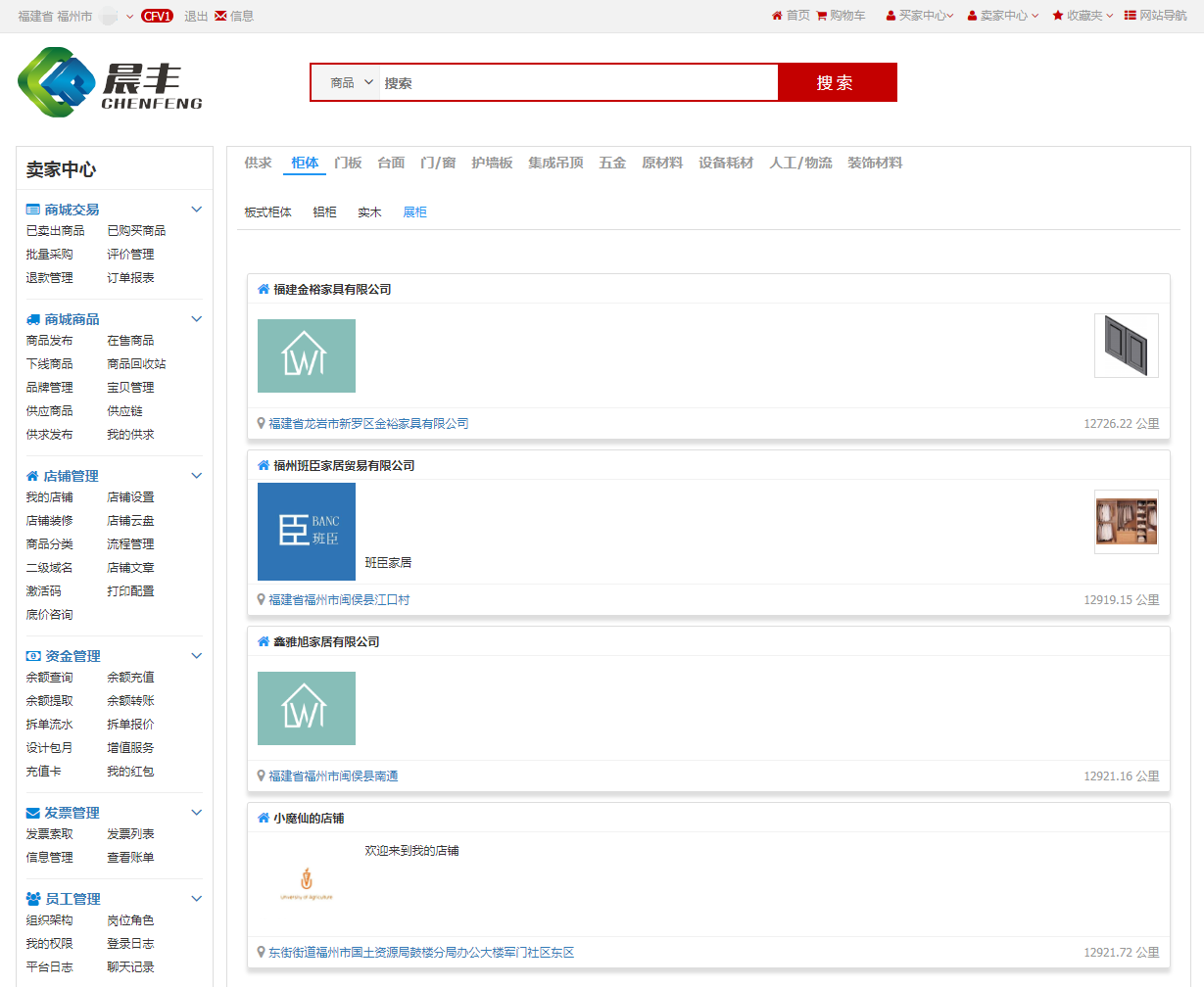The image size is (1204, 987).
Task: Select the 五金 category tab
Action: coord(612,163)
